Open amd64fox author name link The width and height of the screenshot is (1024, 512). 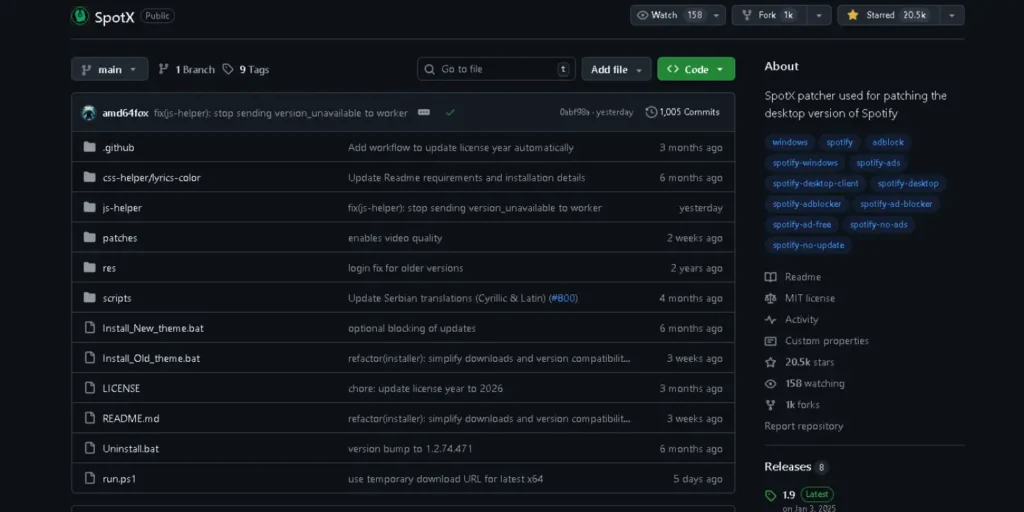coord(125,113)
